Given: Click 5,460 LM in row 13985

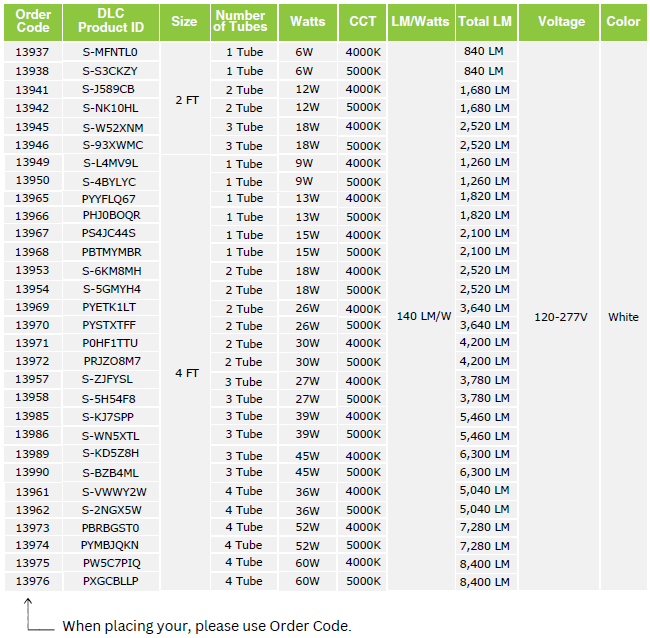Looking at the screenshot, I should 485,417.
